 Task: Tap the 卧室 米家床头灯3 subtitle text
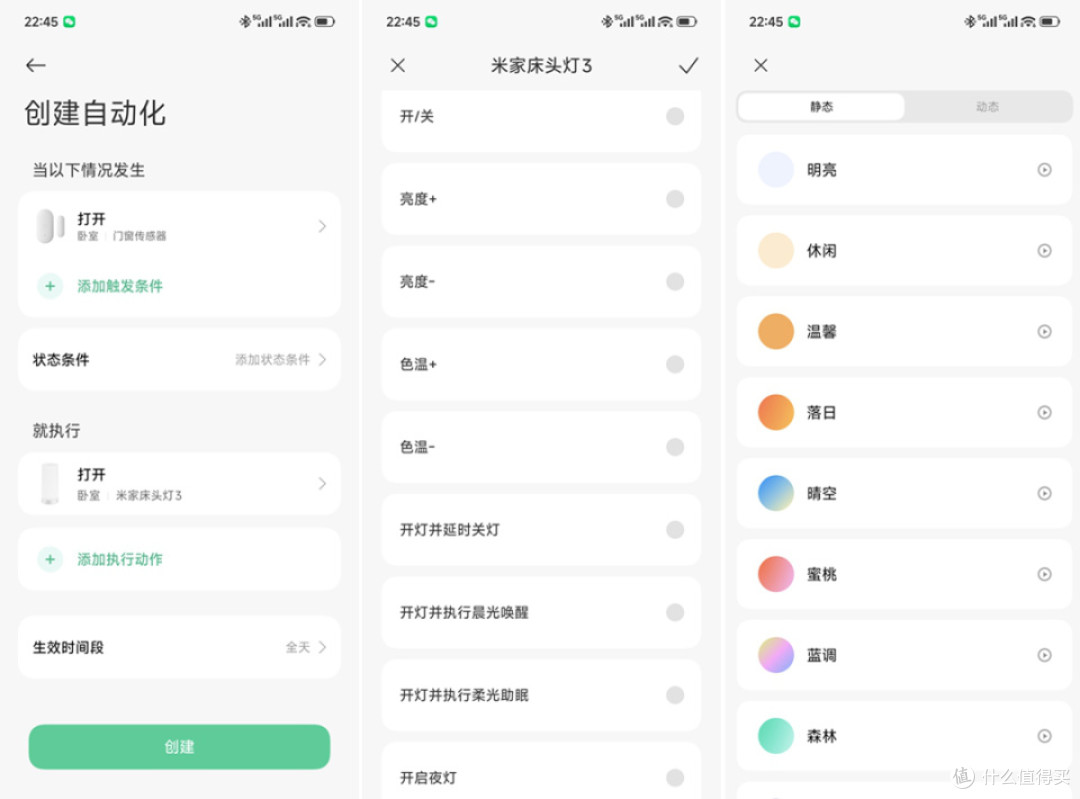[129, 495]
